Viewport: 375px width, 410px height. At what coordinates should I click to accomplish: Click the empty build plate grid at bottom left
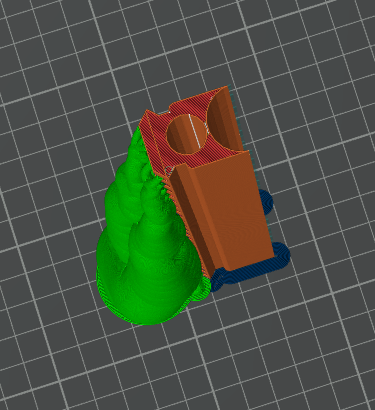tap(50, 360)
